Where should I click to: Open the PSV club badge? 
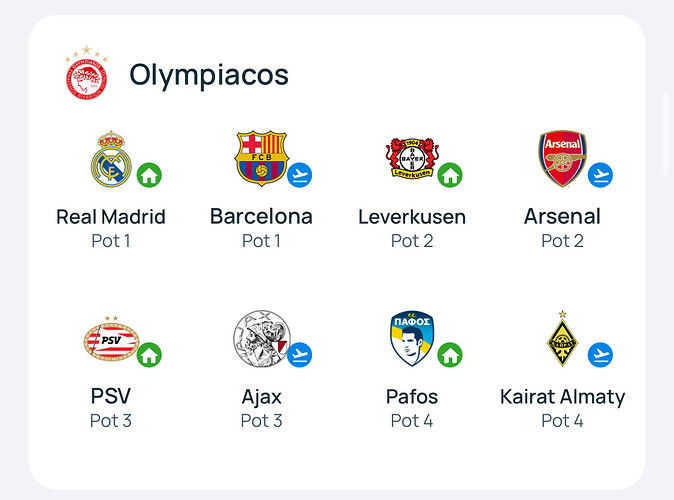(111, 339)
